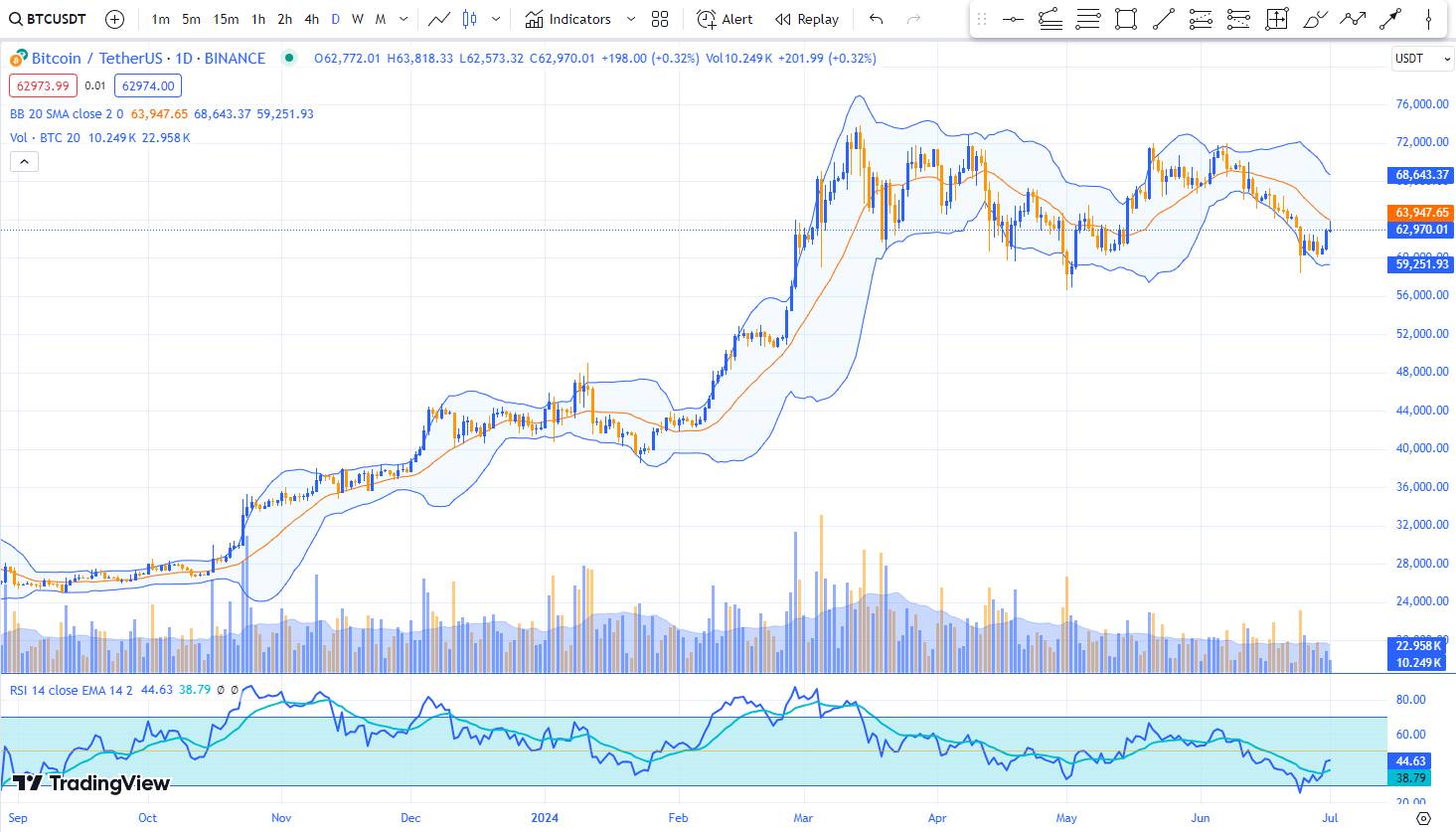Expand the favorite indicators dropdown
Image resolution: width=1456 pixels, height=832 pixels.
631,19
